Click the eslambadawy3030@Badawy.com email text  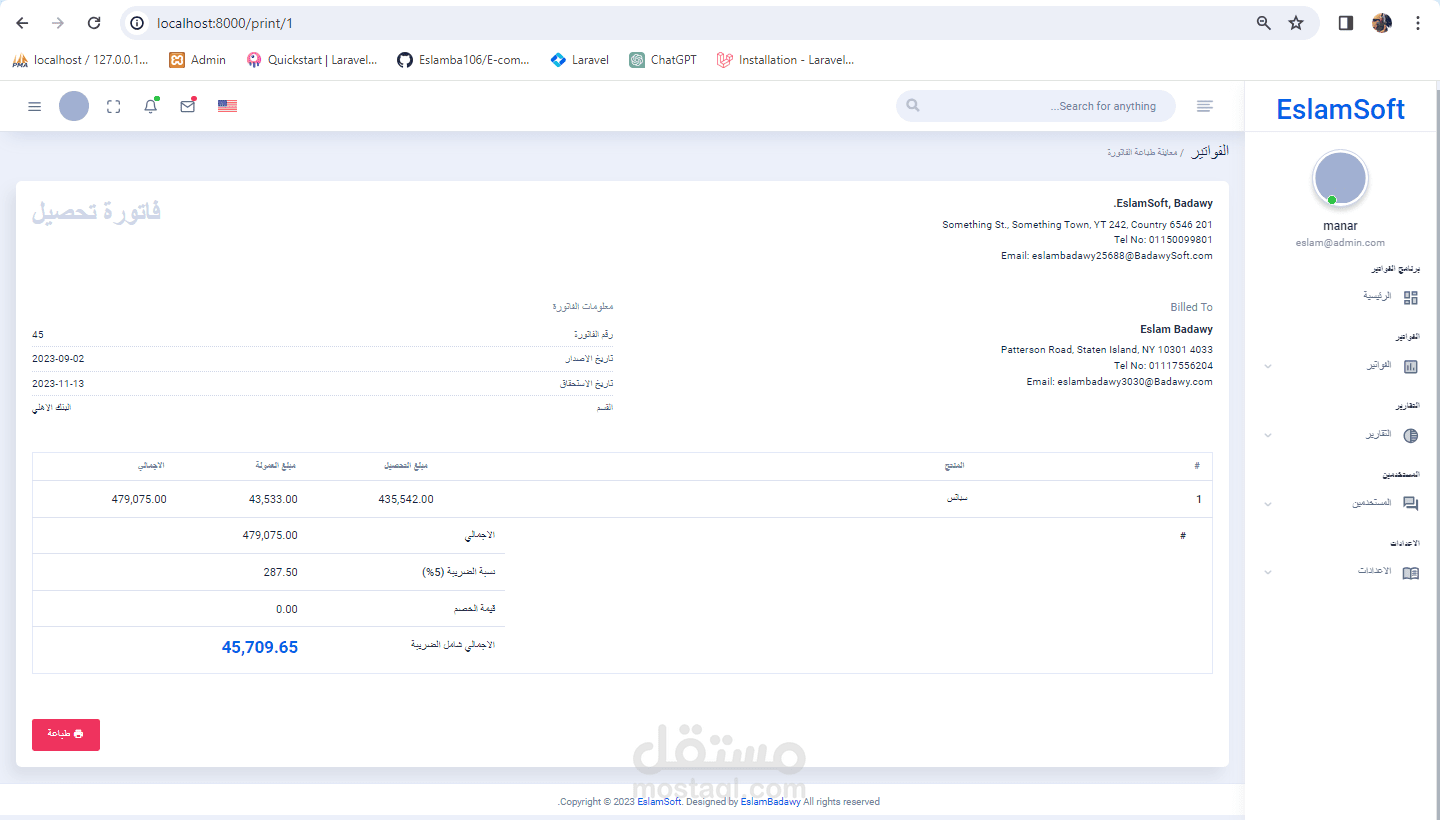tap(1135, 381)
